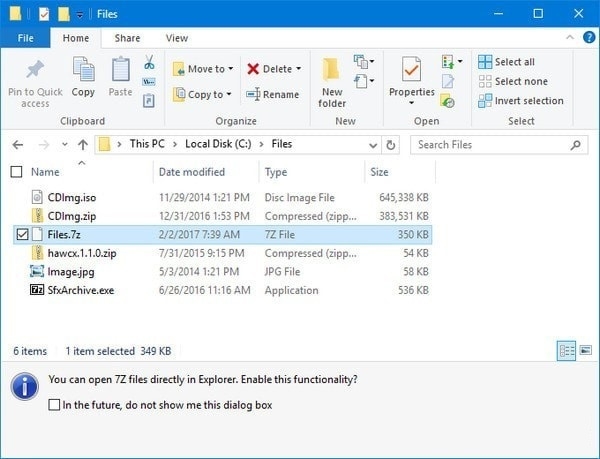Go back with the left arrow
The width and height of the screenshot is (600, 459).
(18, 145)
